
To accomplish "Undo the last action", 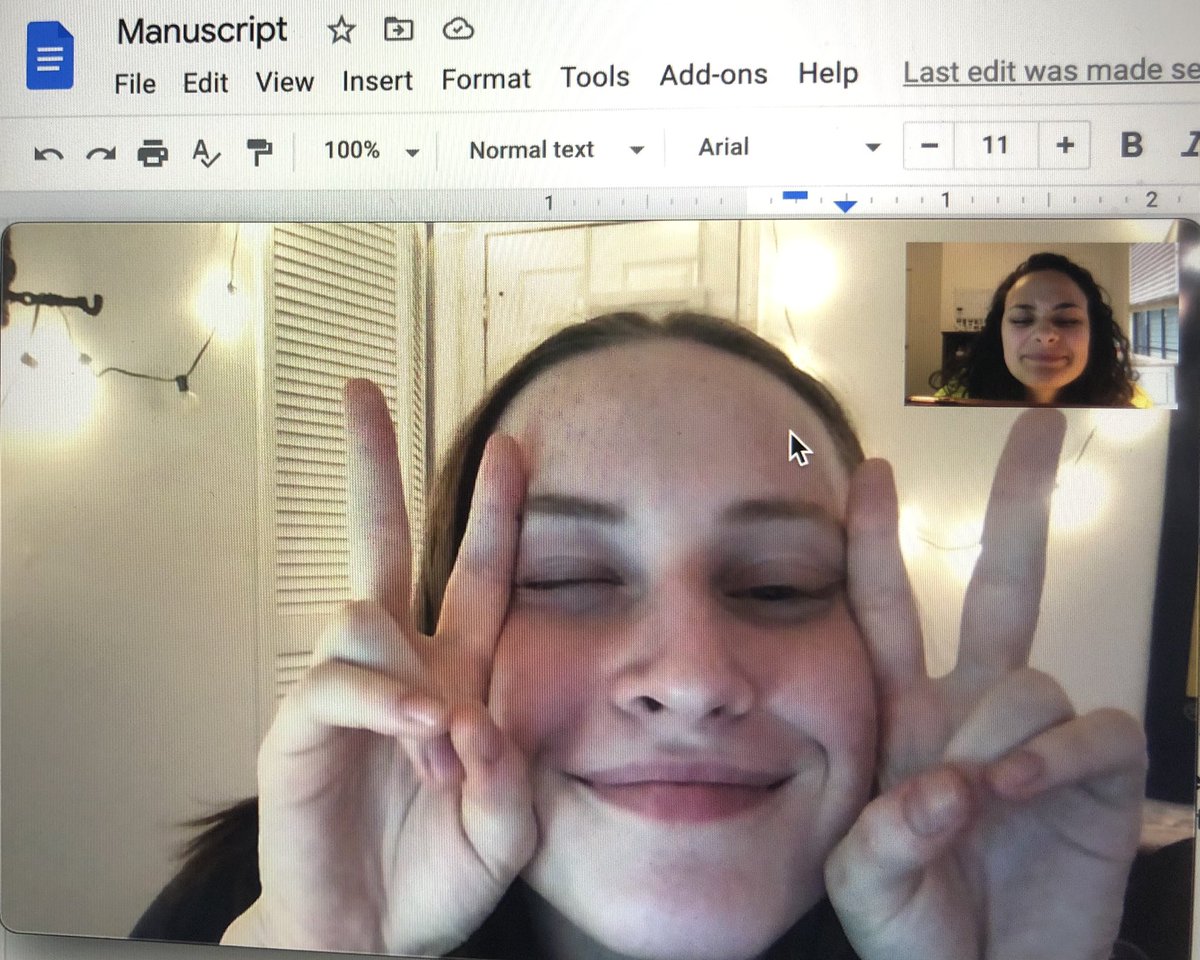I will [48, 153].
